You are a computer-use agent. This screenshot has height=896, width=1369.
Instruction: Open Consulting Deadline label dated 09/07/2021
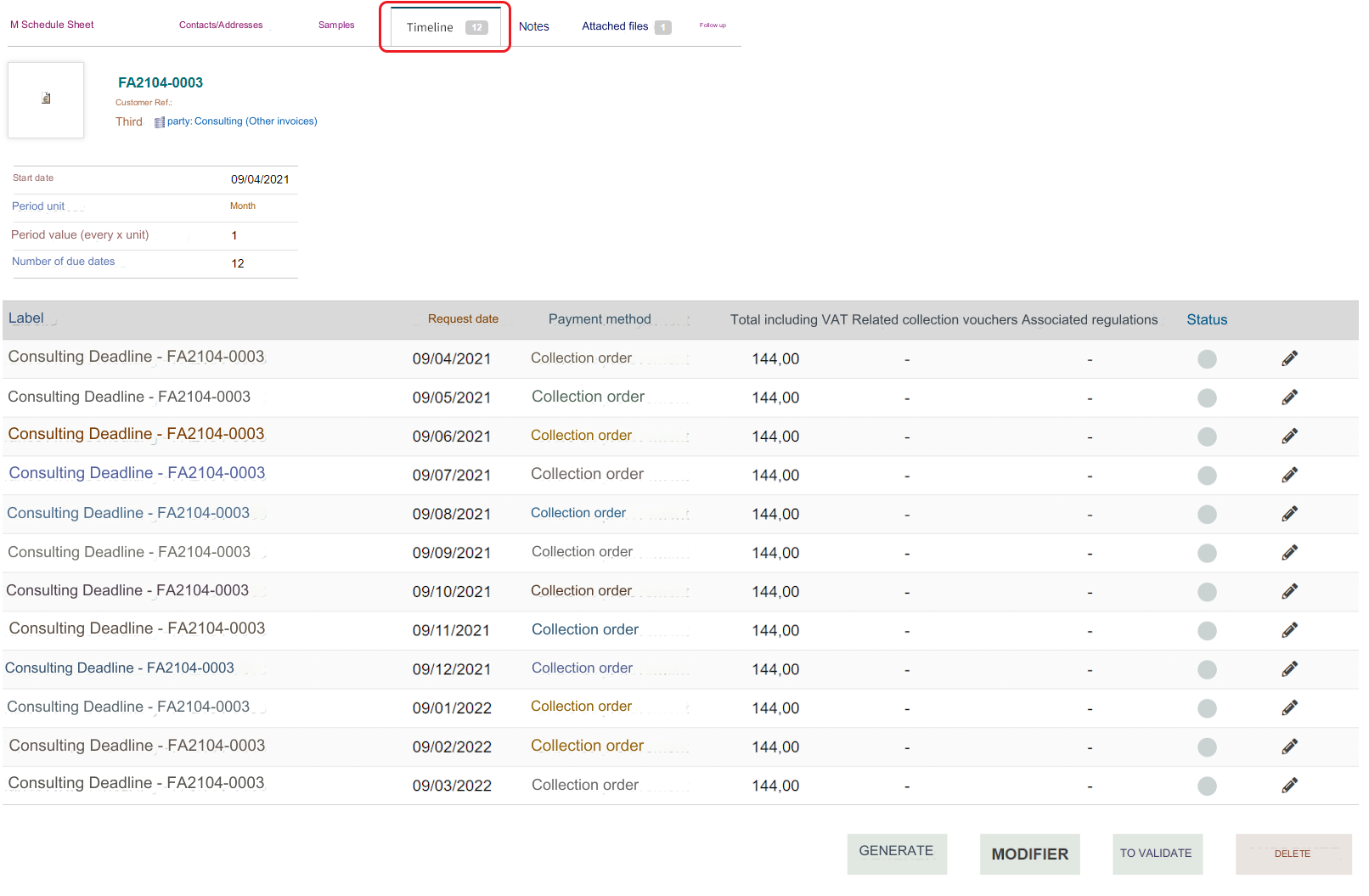[x=137, y=473]
